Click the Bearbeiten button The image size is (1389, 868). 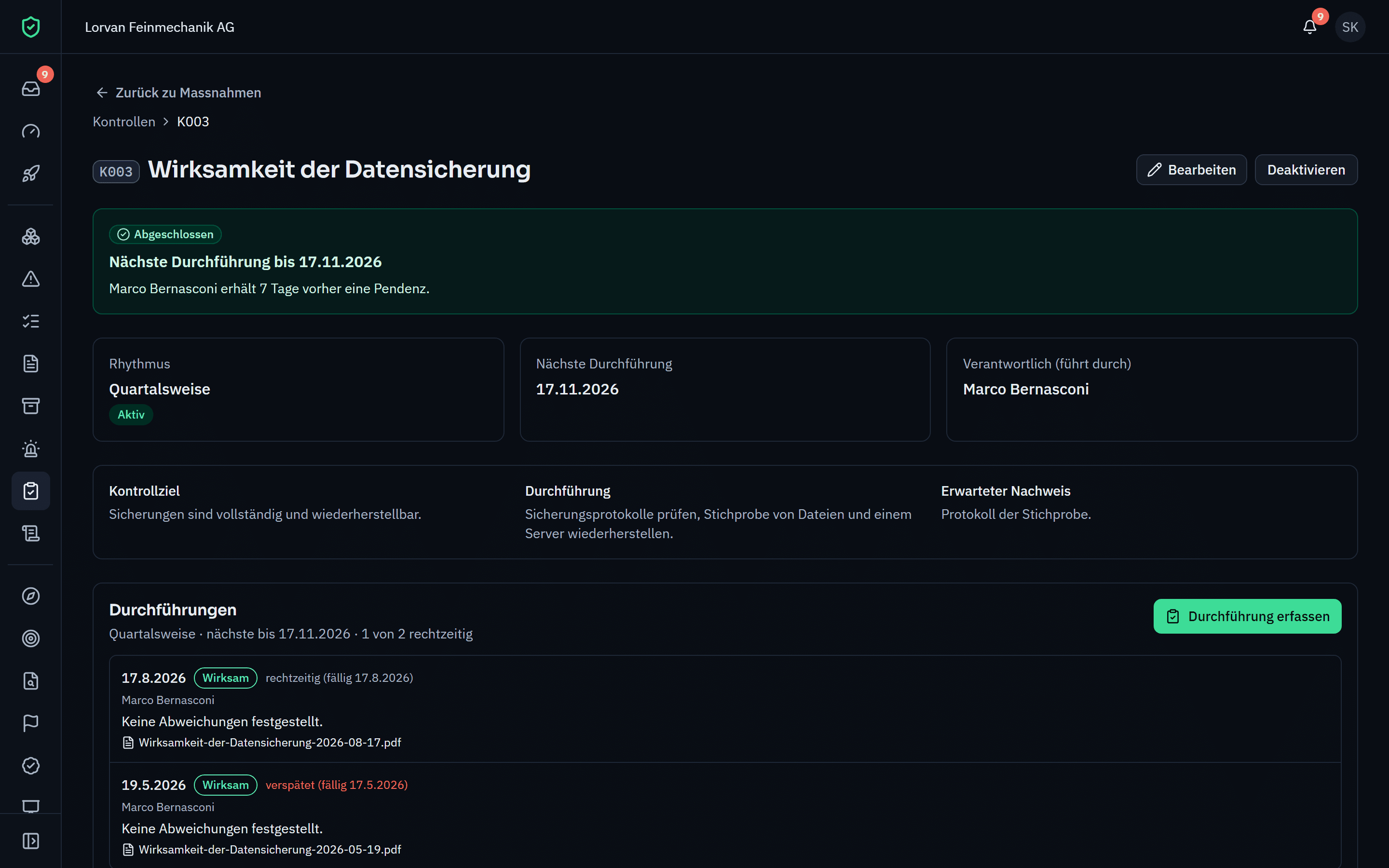tap(1191, 170)
